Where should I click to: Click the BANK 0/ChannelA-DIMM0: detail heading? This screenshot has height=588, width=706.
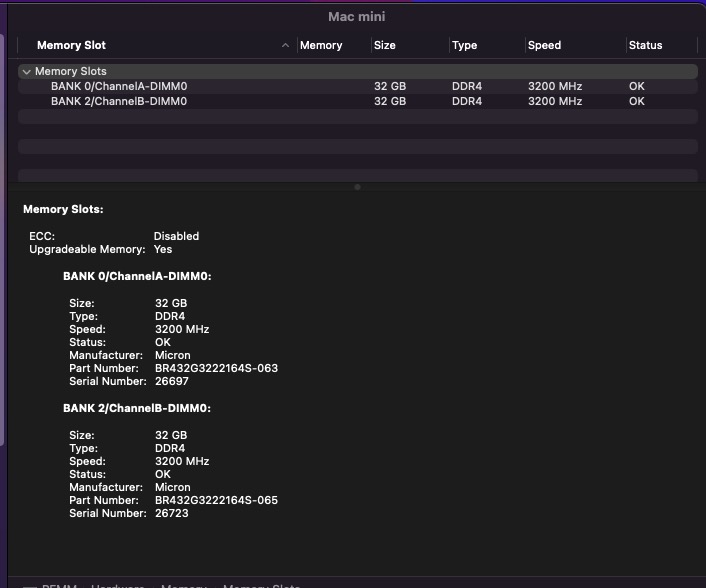pyautogui.click(x=137, y=276)
